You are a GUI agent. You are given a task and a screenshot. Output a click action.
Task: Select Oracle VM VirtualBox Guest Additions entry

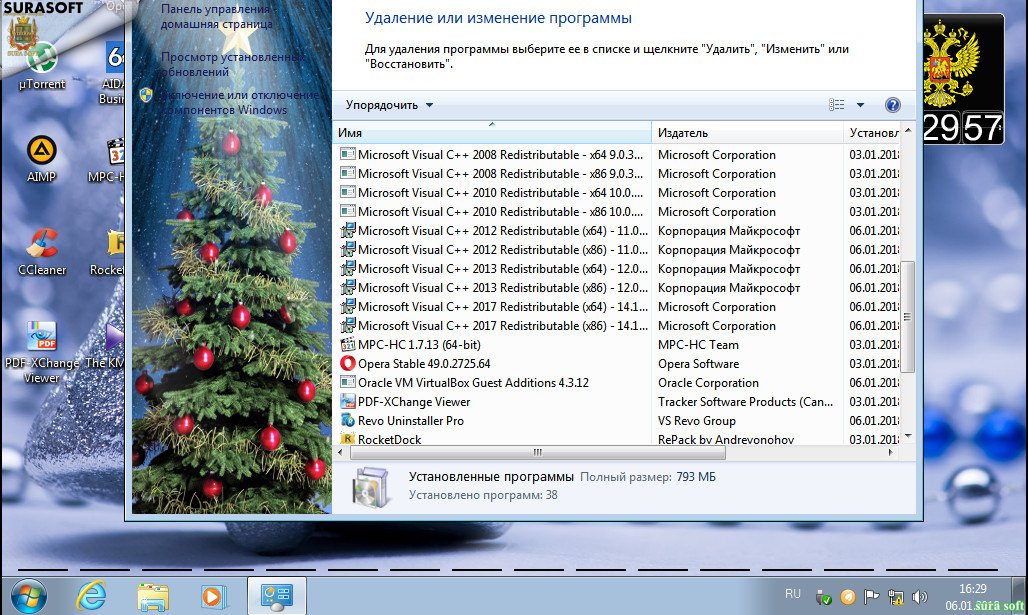(616, 382)
